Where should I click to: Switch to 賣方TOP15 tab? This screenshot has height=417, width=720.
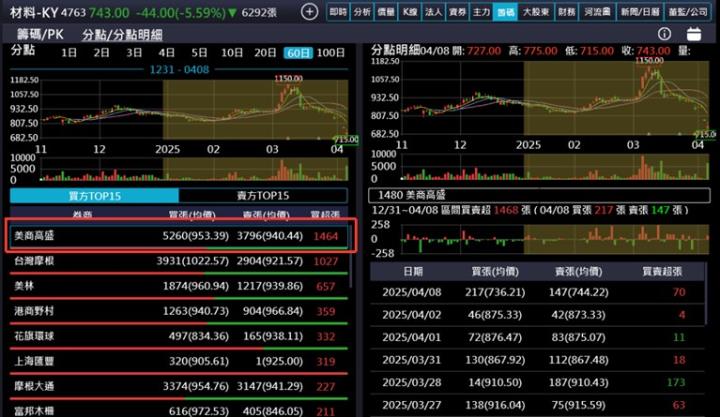tap(265, 195)
